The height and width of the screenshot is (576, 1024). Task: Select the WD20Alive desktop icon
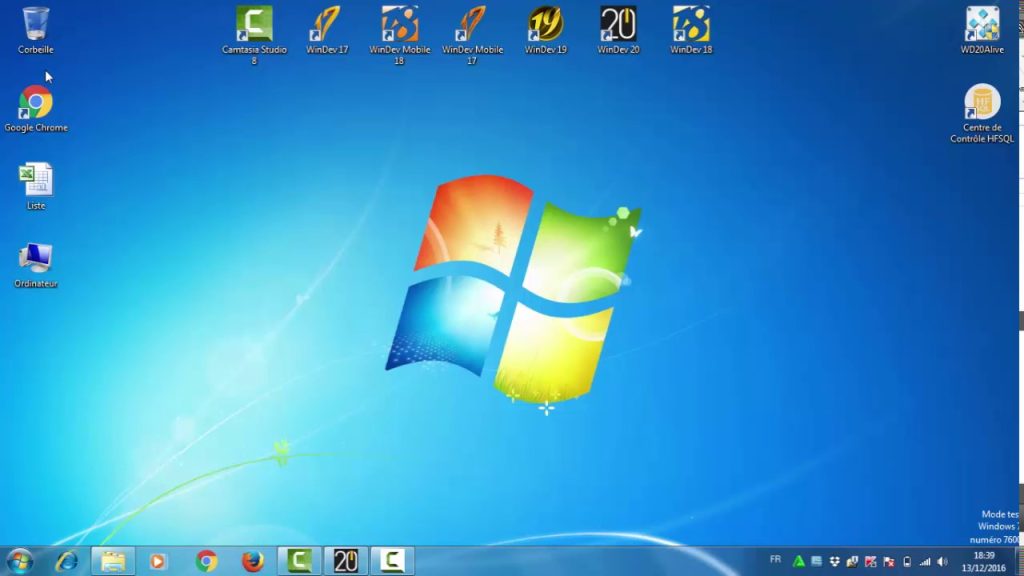[982, 30]
